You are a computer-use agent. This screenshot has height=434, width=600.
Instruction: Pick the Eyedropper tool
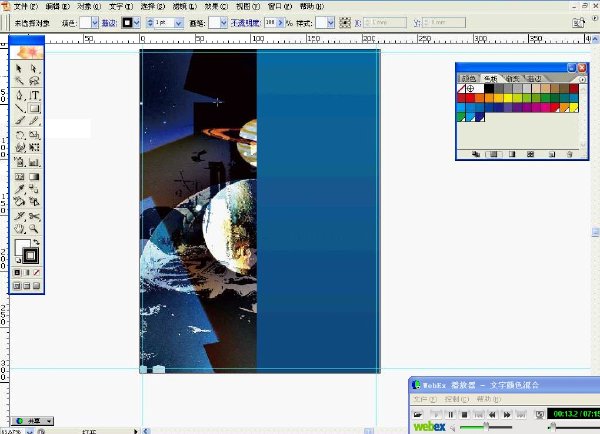(x=19, y=189)
